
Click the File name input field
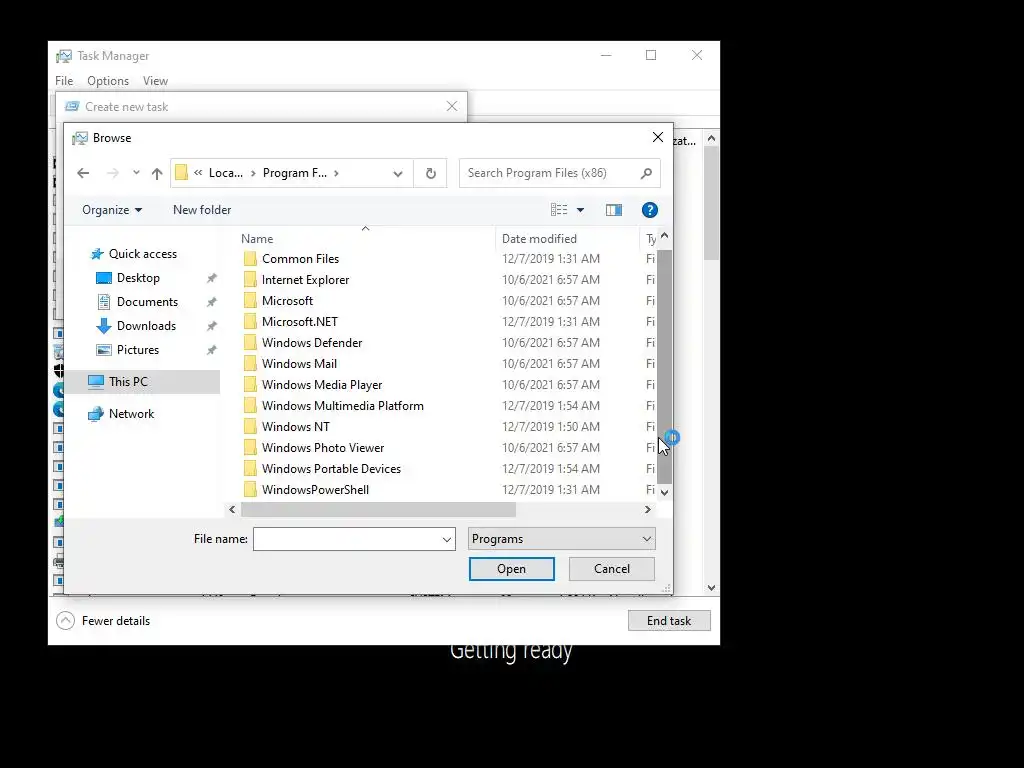(x=347, y=539)
